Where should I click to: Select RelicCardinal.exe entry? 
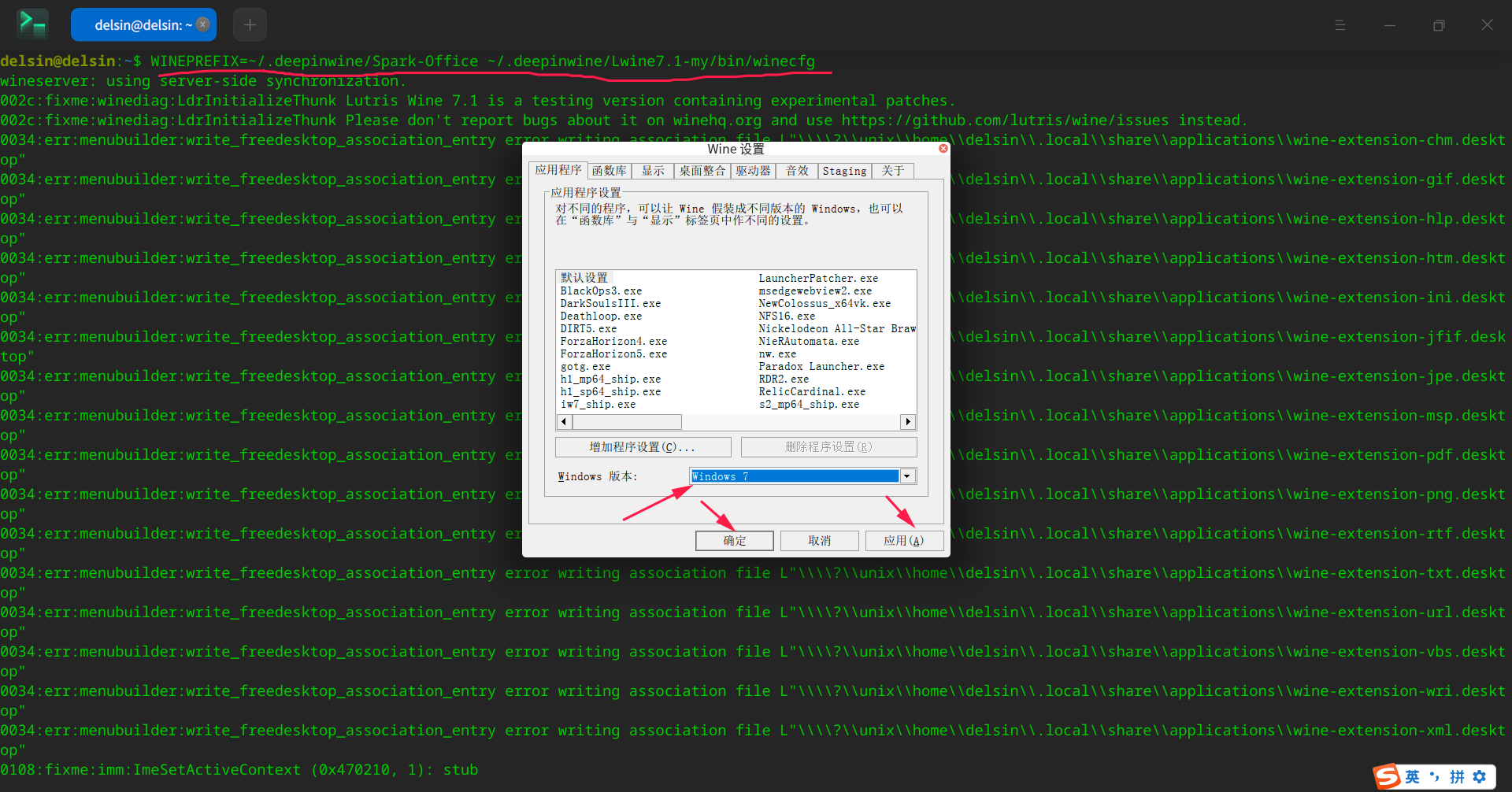[812, 391]
